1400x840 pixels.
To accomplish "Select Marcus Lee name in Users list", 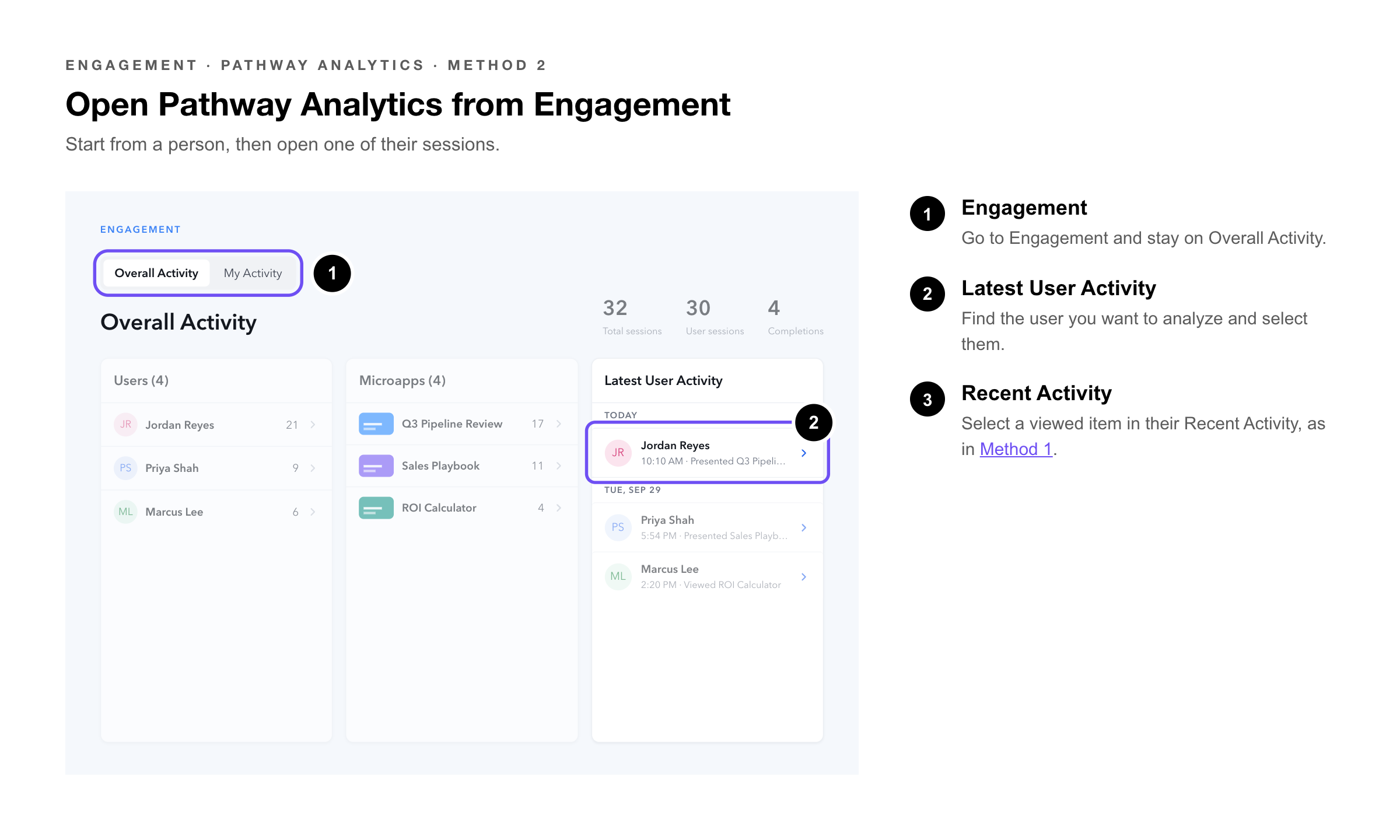I will click(x=174, y=512).
